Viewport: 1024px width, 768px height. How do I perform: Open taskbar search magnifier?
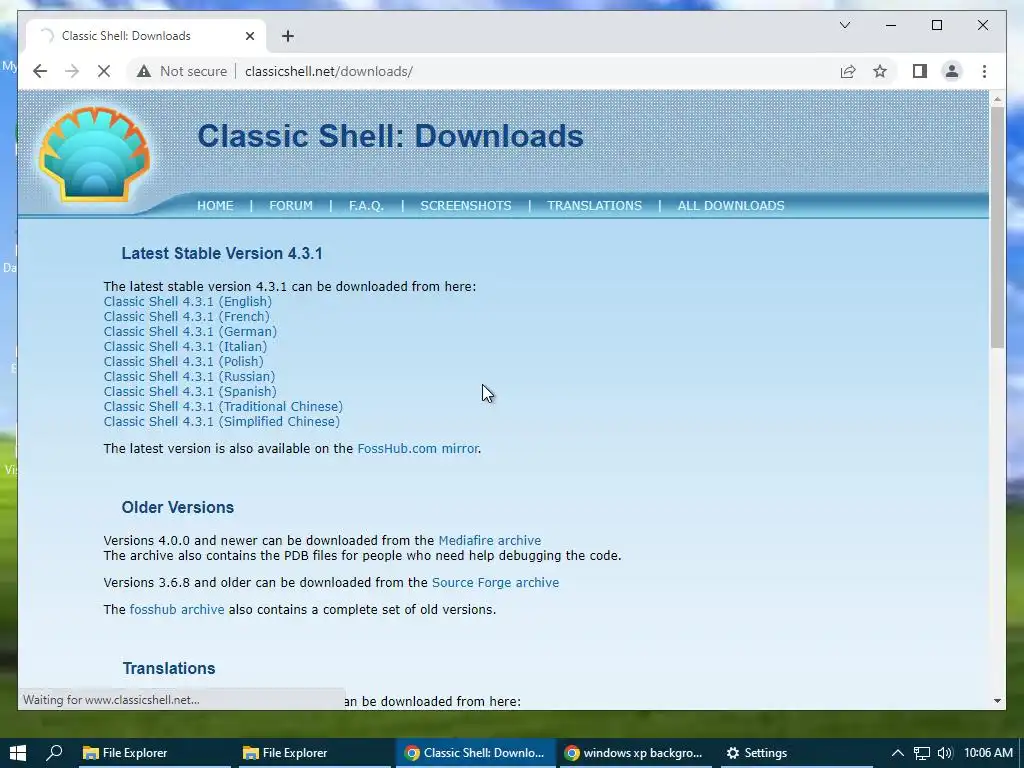(54, 753)
